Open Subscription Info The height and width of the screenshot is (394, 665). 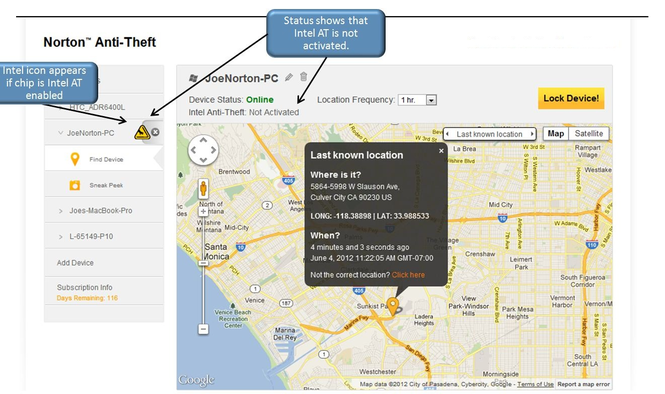(x=84, y=288)
